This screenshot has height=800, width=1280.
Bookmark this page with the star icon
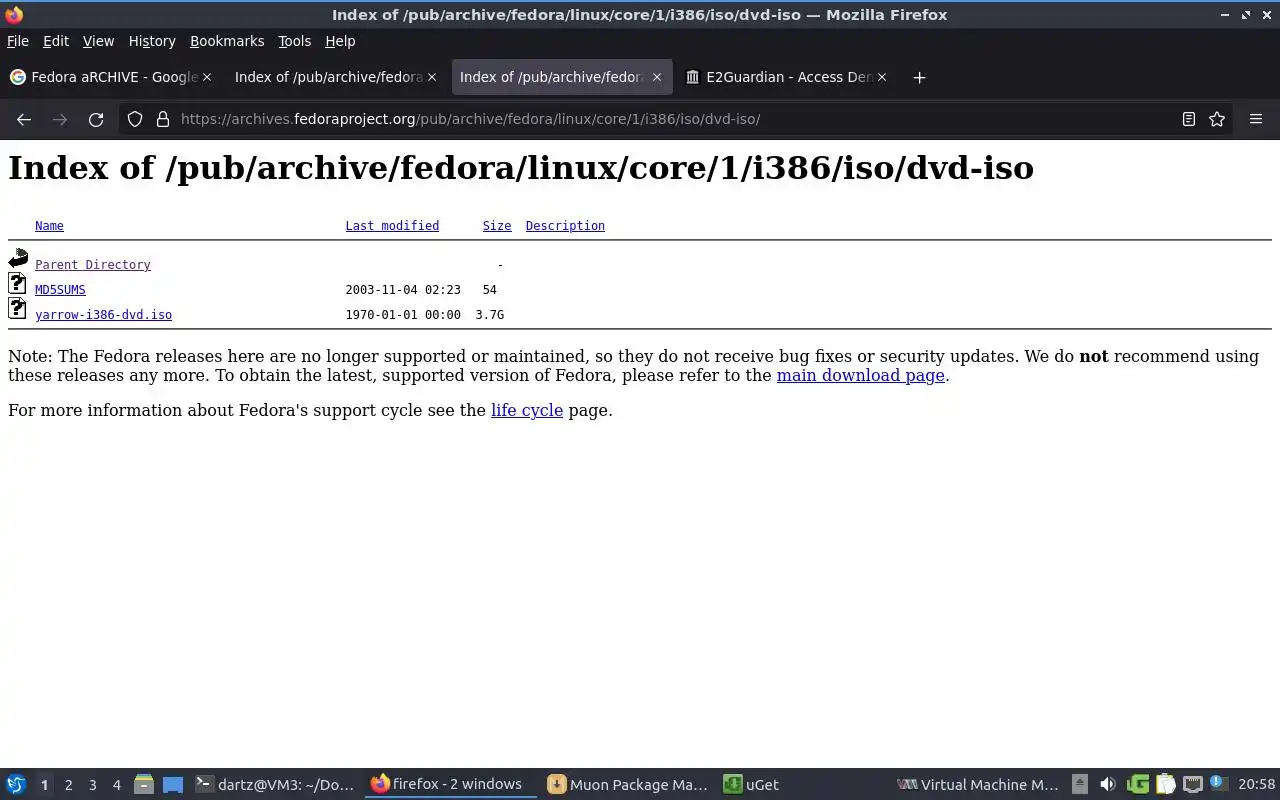pyautogui.click(x=1217, y=119)
